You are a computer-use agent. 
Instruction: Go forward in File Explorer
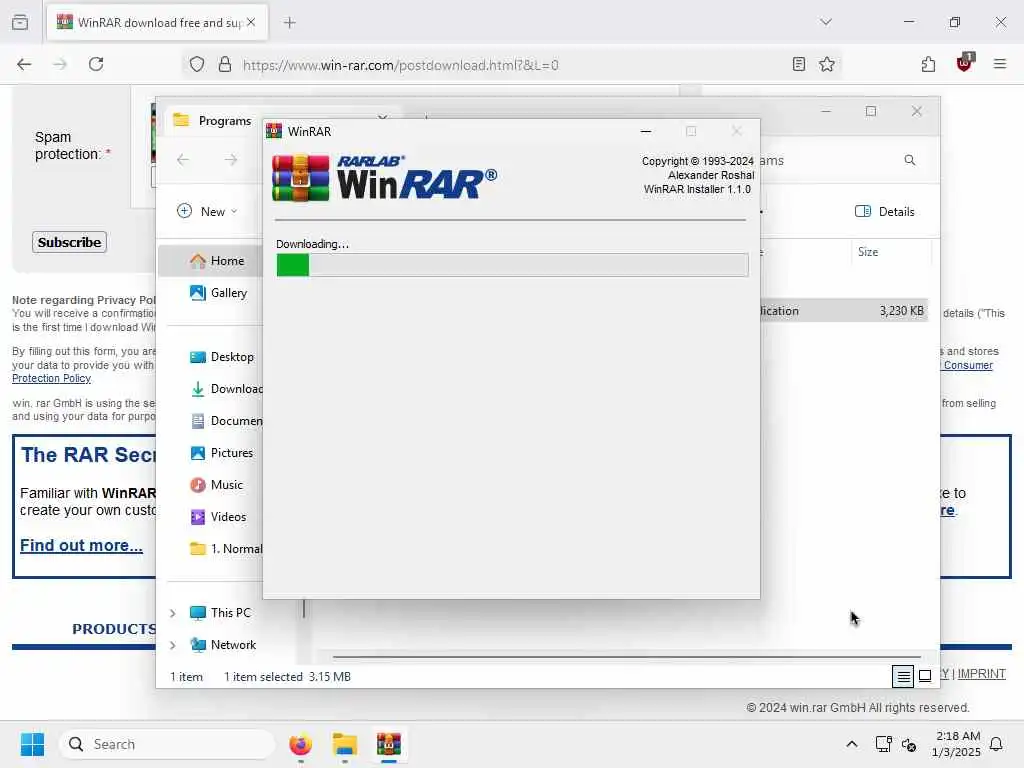click(x=231, y=160)
